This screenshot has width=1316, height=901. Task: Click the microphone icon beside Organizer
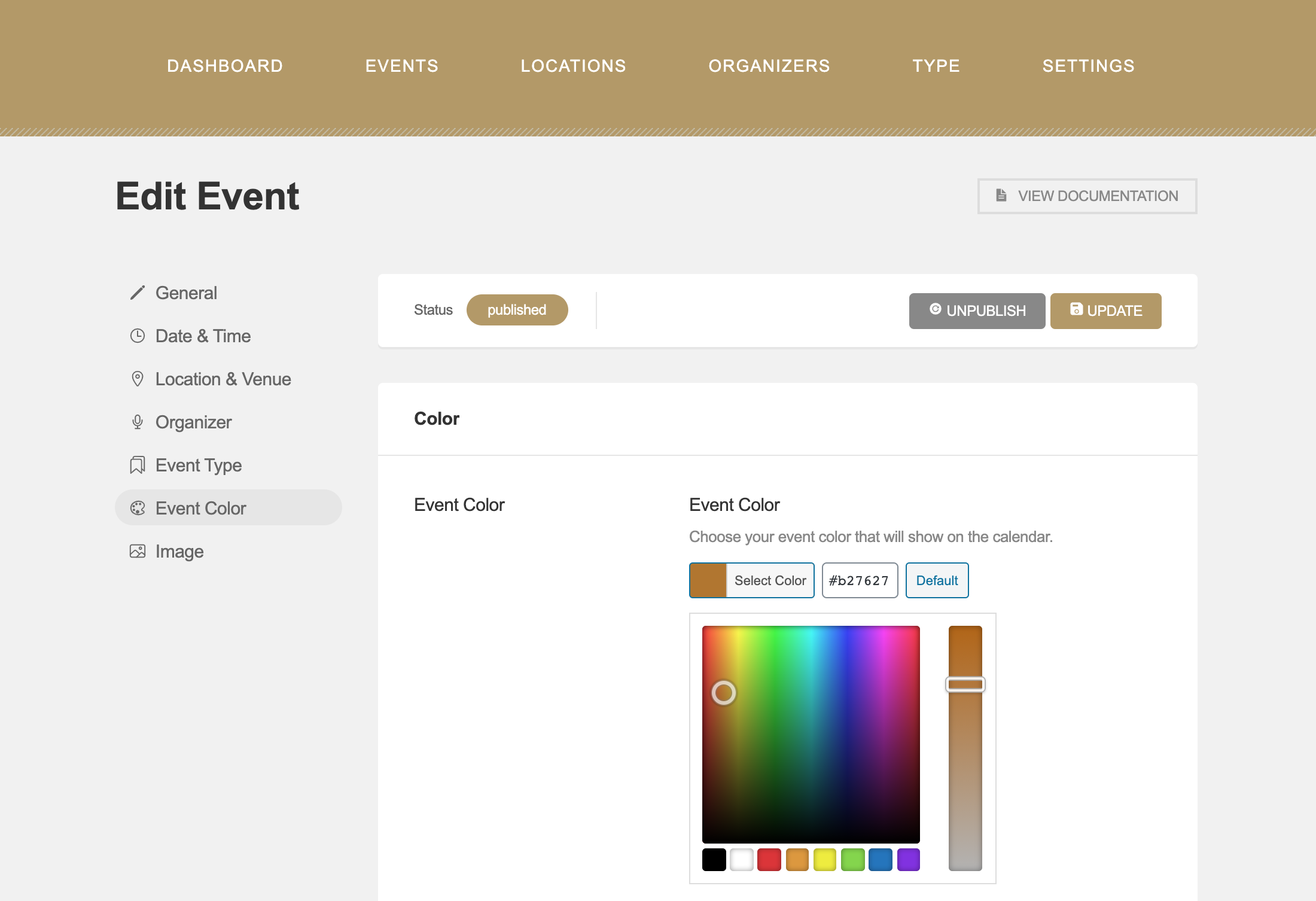coord(138,422)
